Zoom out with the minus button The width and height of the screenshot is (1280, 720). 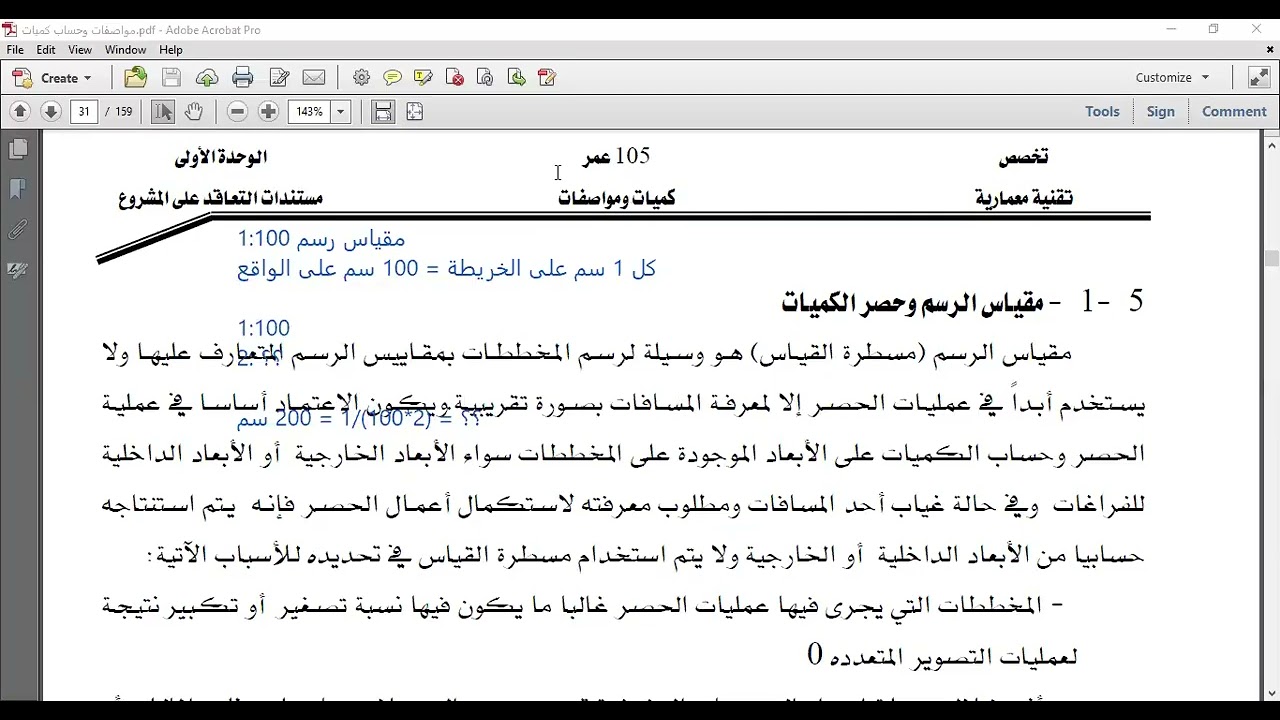(x=237, y=112)
